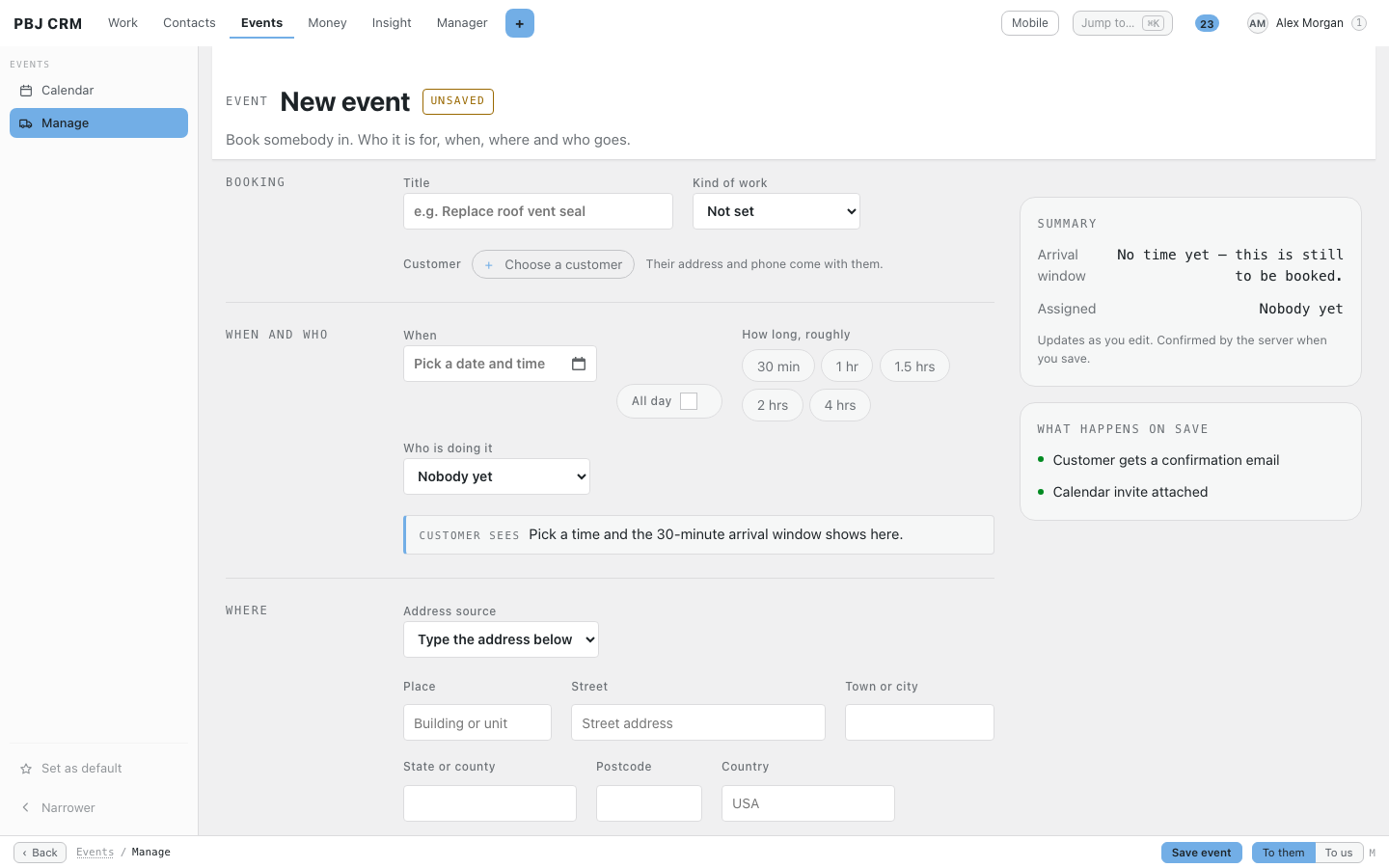Click the Manage truck icon in sidebar
The height and width of the screenshot is (868, 1389).
pyautogui.click(x=26, y=123)
